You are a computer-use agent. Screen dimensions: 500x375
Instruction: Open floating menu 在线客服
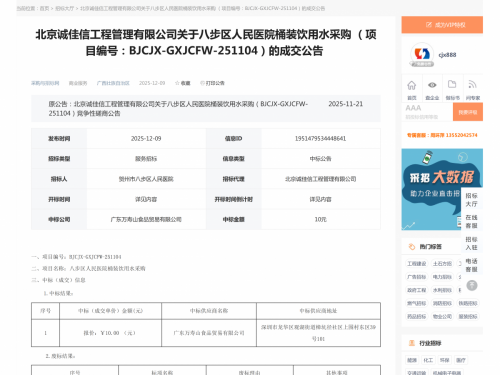[471, 222]
